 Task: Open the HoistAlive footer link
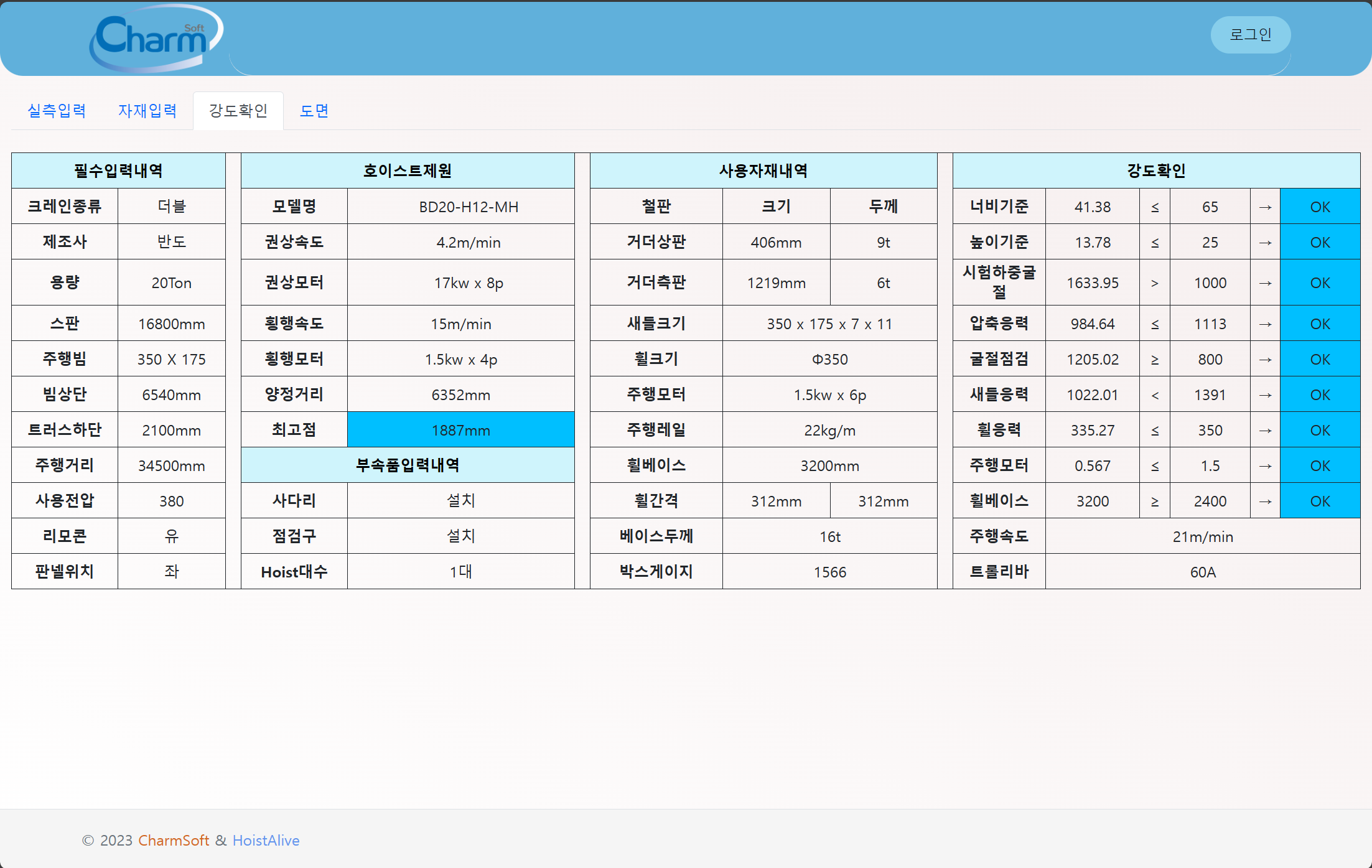tap(266, 840)
